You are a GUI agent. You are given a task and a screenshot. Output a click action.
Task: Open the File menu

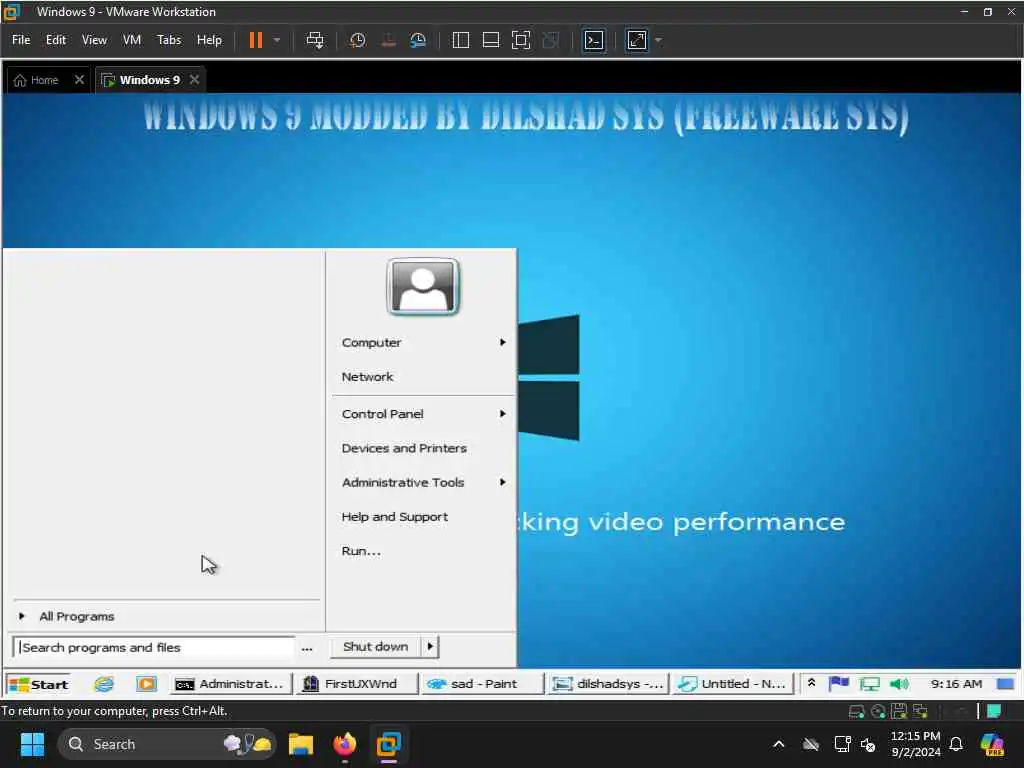point(21,40)
